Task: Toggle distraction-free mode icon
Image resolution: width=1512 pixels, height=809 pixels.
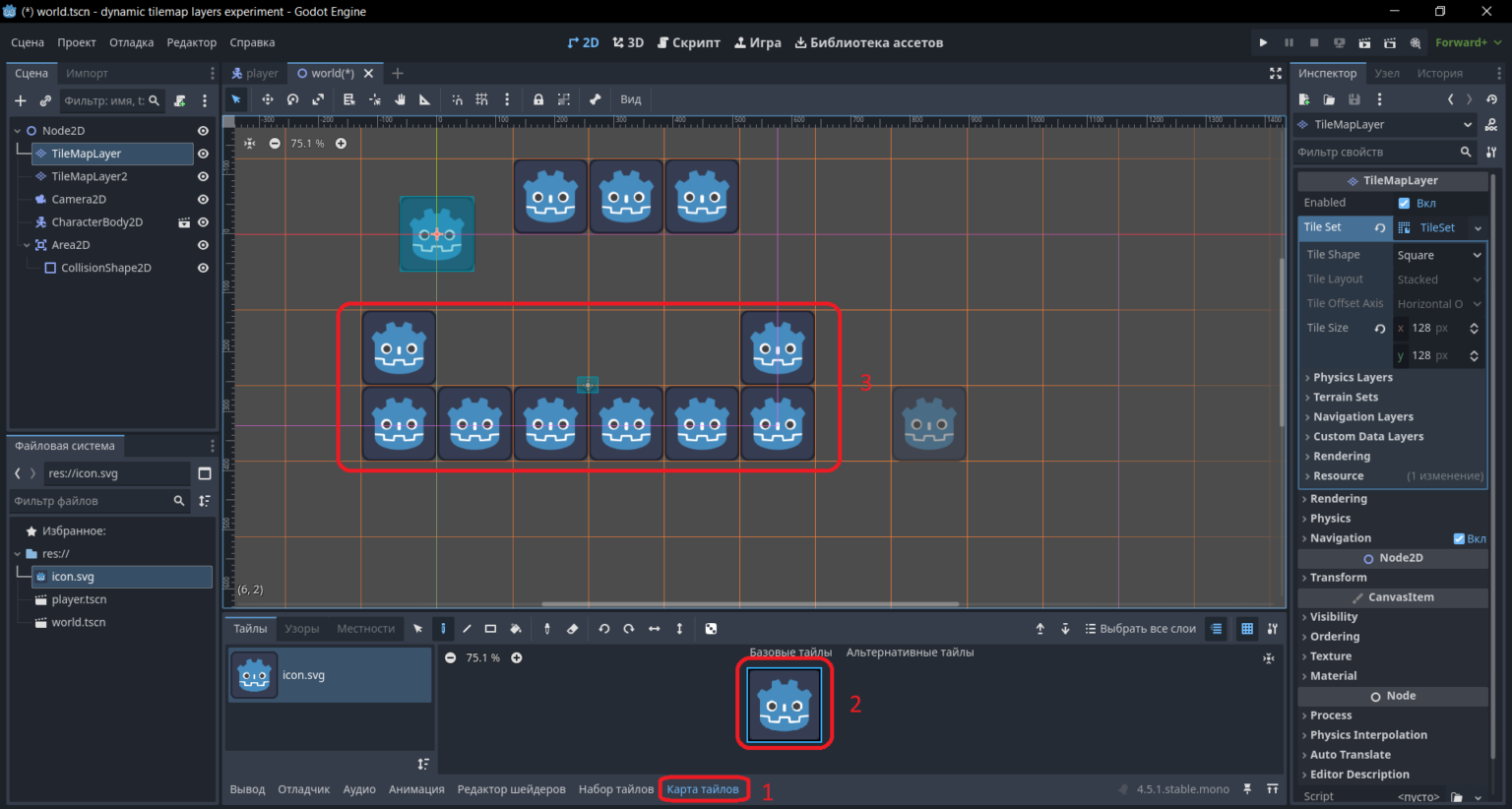Action: click(x=1276, y=74)
